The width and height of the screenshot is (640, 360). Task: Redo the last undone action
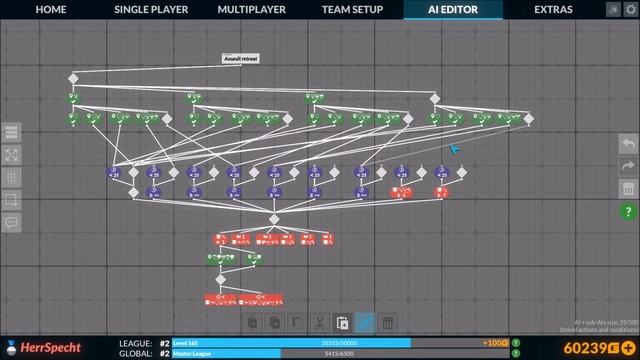point(628,167)
